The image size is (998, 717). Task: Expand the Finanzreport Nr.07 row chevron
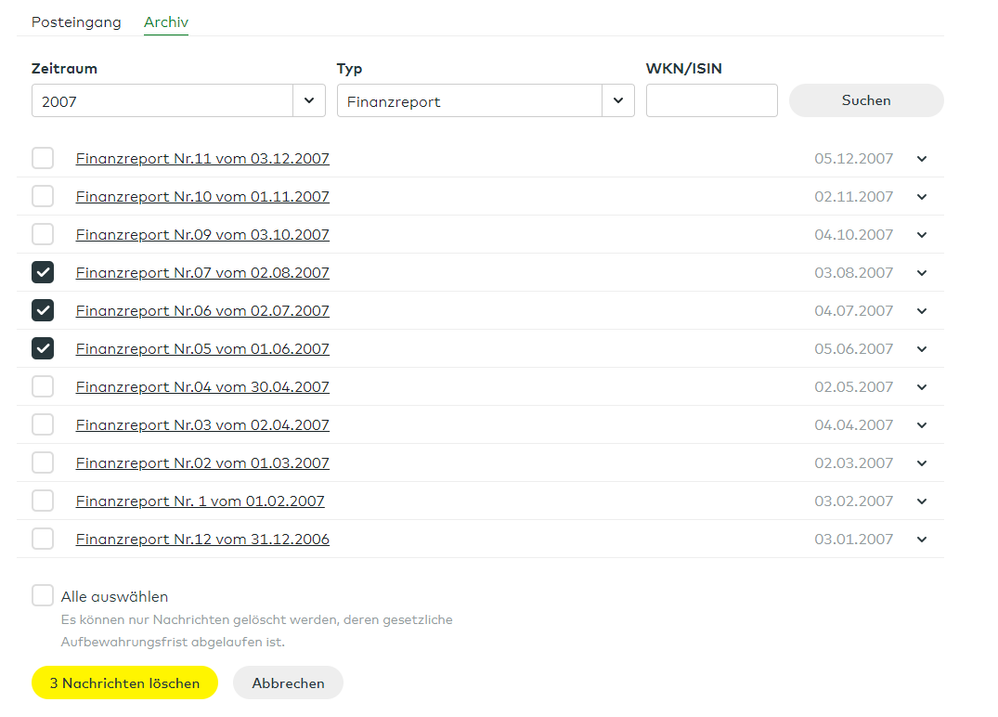click(x=921, y=273)
